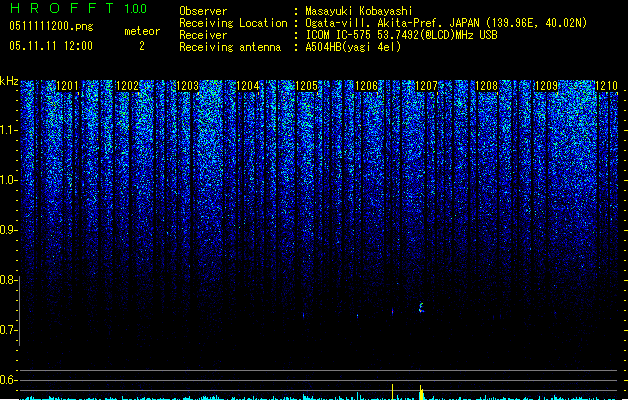
Task: Click the 1205 time marker
Action: pos(306,86)
